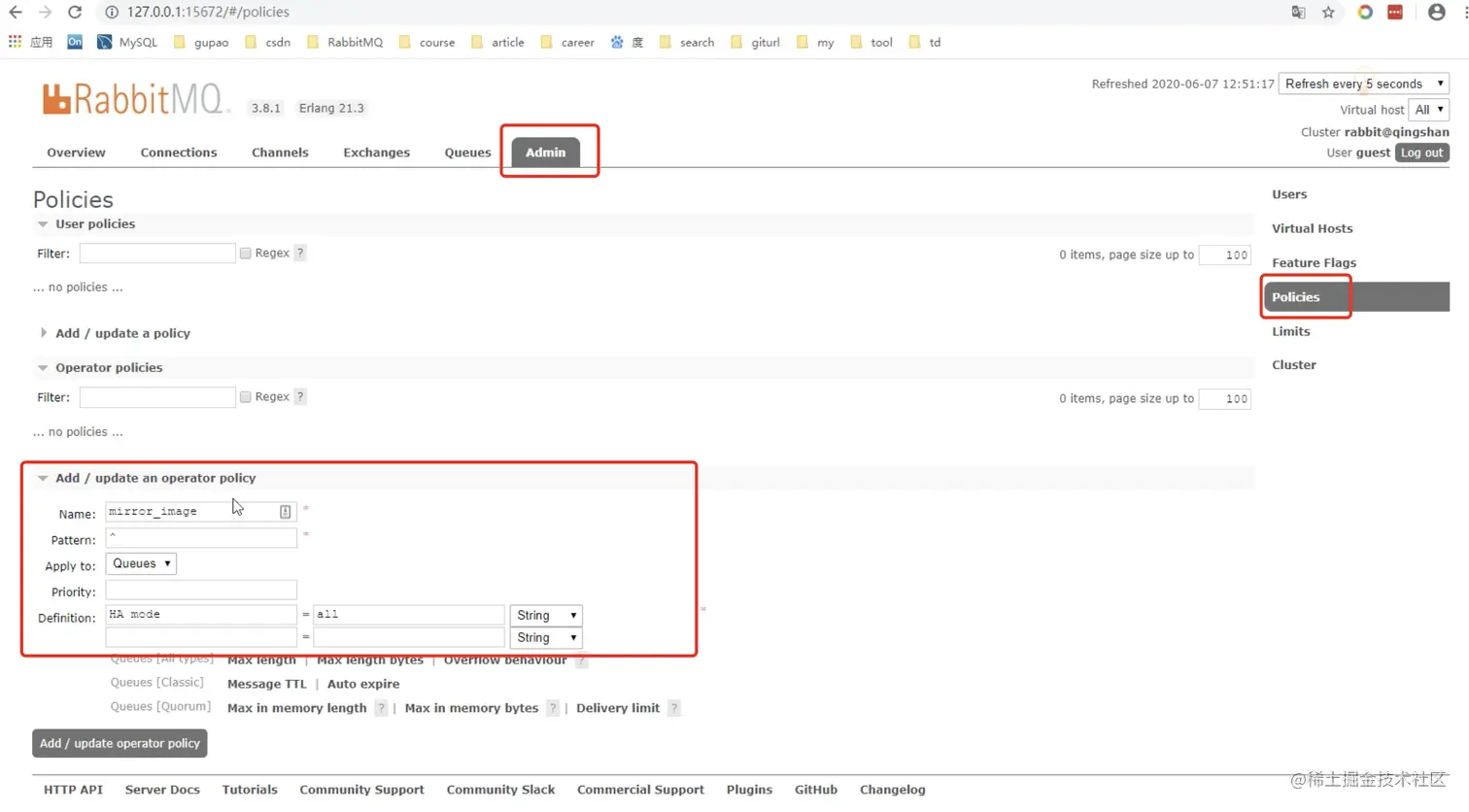Click the help icon beside User policies Regex
This screenshot has width=1469, height=812.
click(x=300, y=253)
